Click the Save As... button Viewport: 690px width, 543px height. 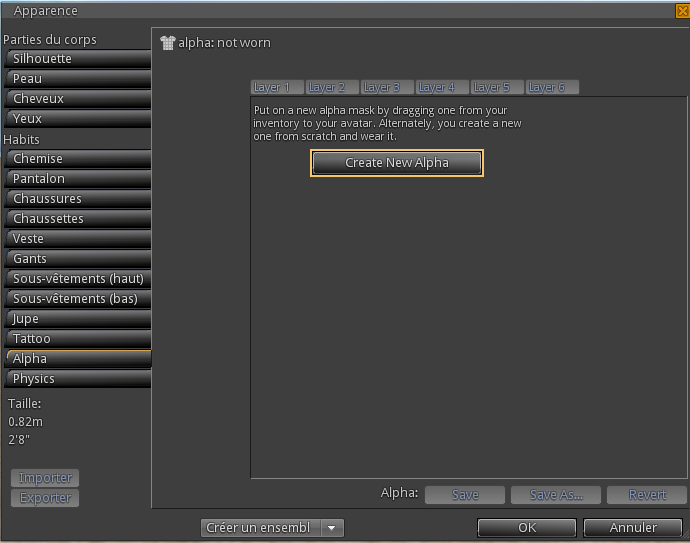(x=556, y=495)
